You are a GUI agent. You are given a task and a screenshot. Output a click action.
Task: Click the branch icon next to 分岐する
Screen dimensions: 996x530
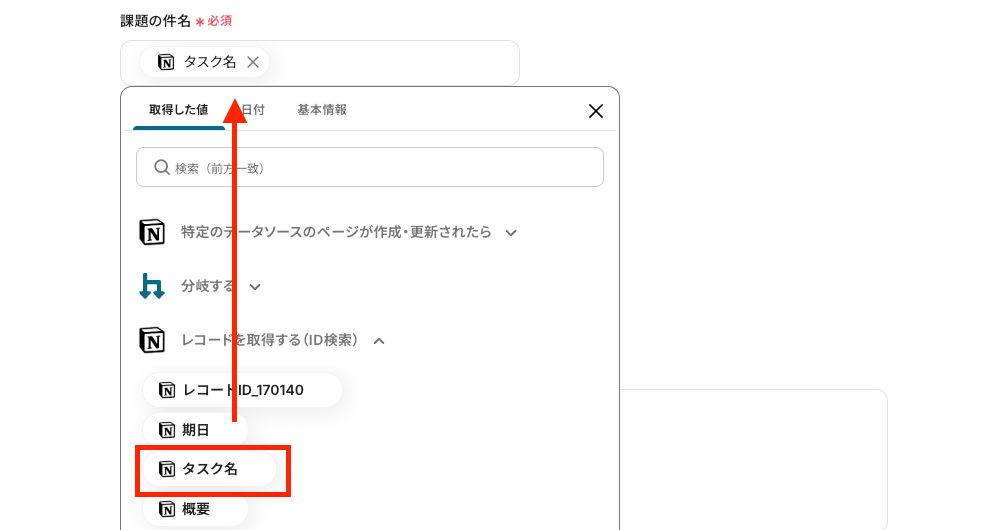(x=152, y=286)
